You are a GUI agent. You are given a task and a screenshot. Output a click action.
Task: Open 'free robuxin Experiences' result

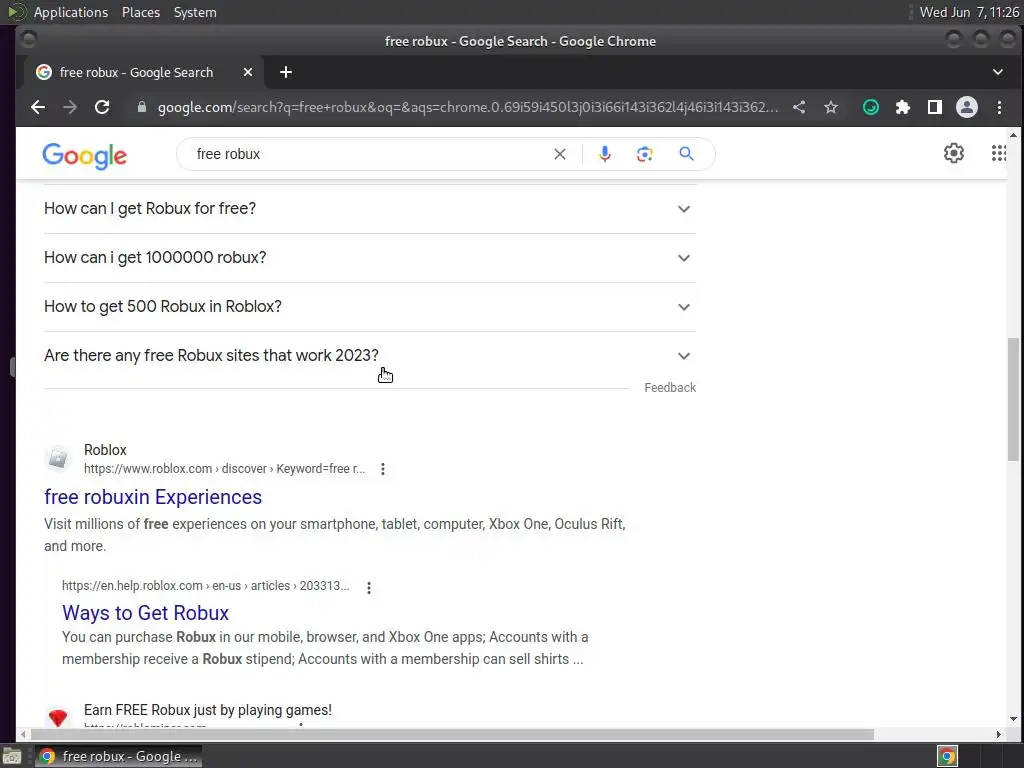tap(153, 497)
